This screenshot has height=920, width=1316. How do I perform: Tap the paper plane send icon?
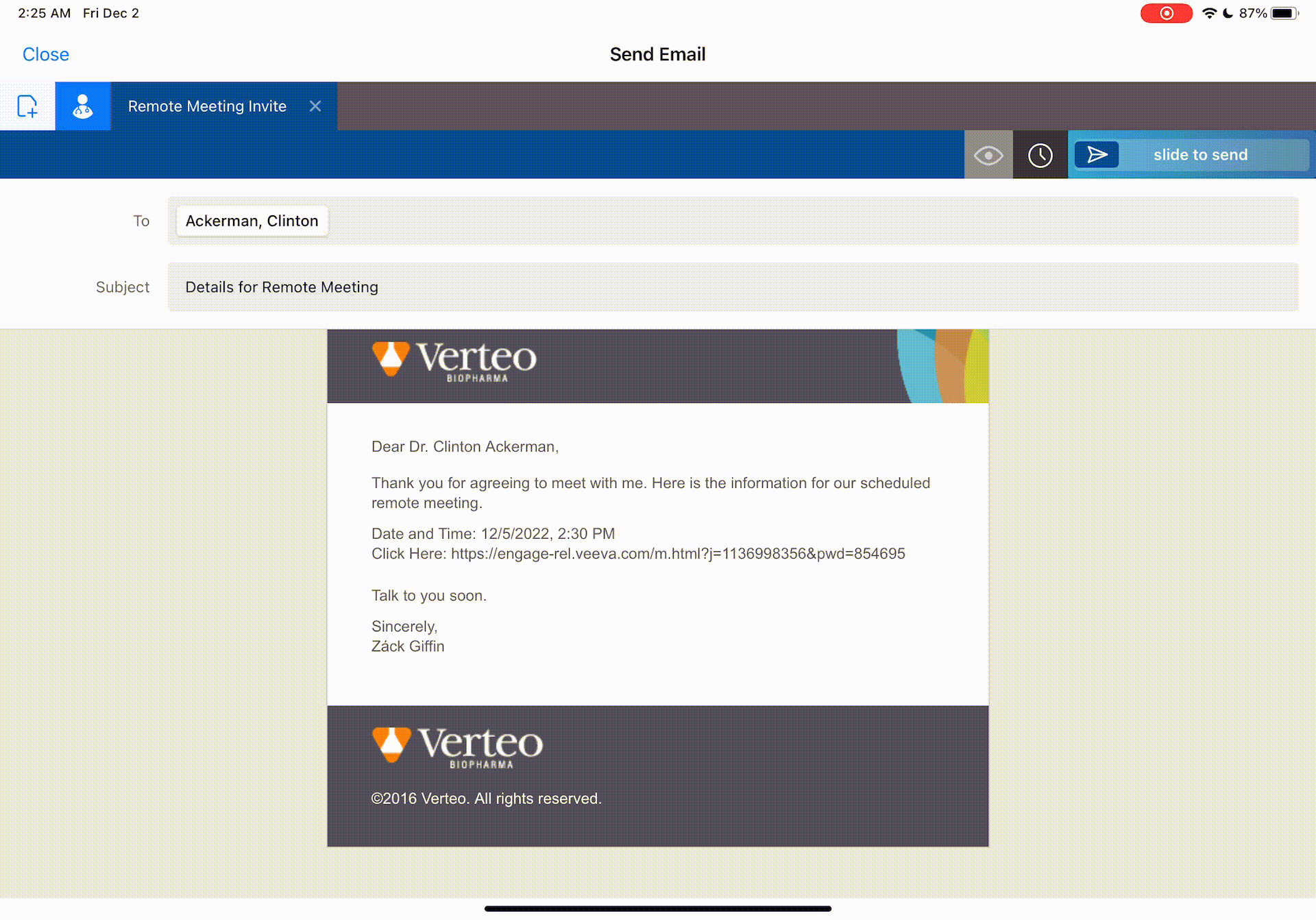click(x=1097, y=155)
